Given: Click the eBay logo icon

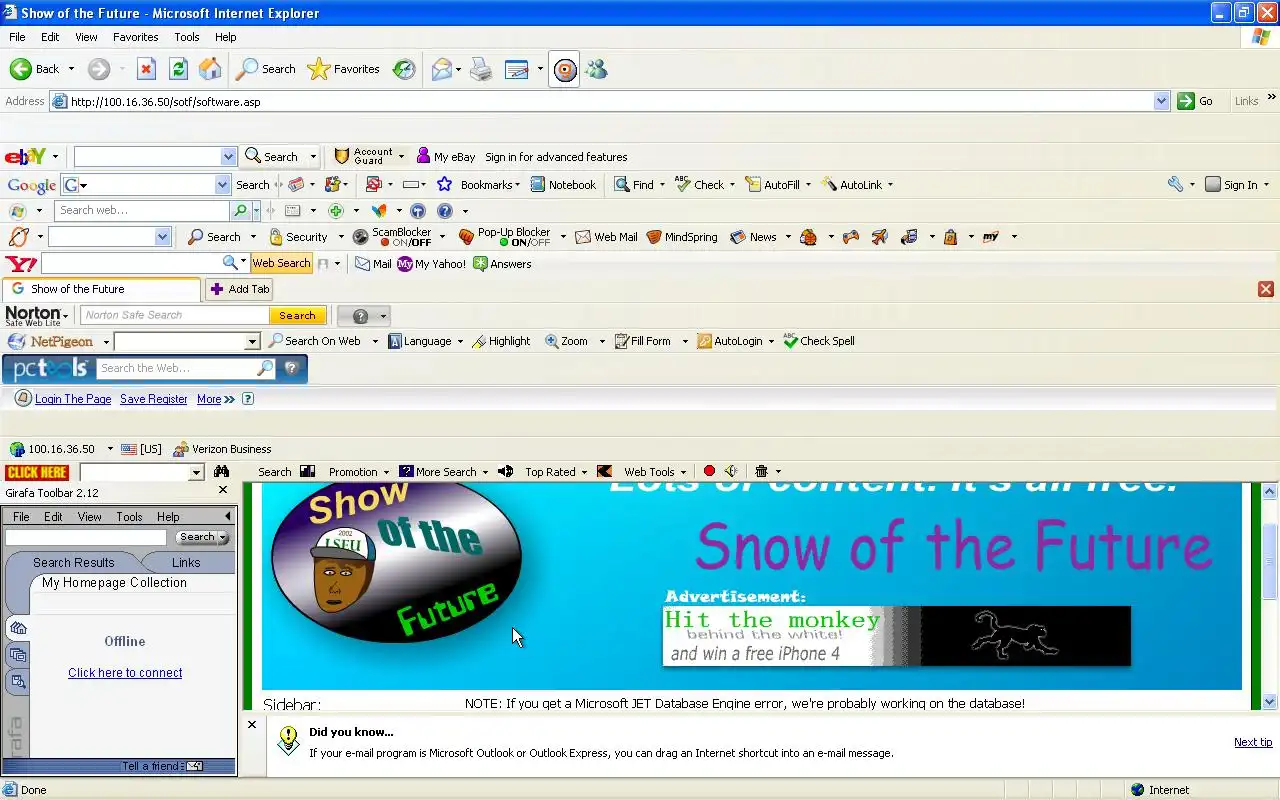Looking at the screenshot, I should 25,157.
